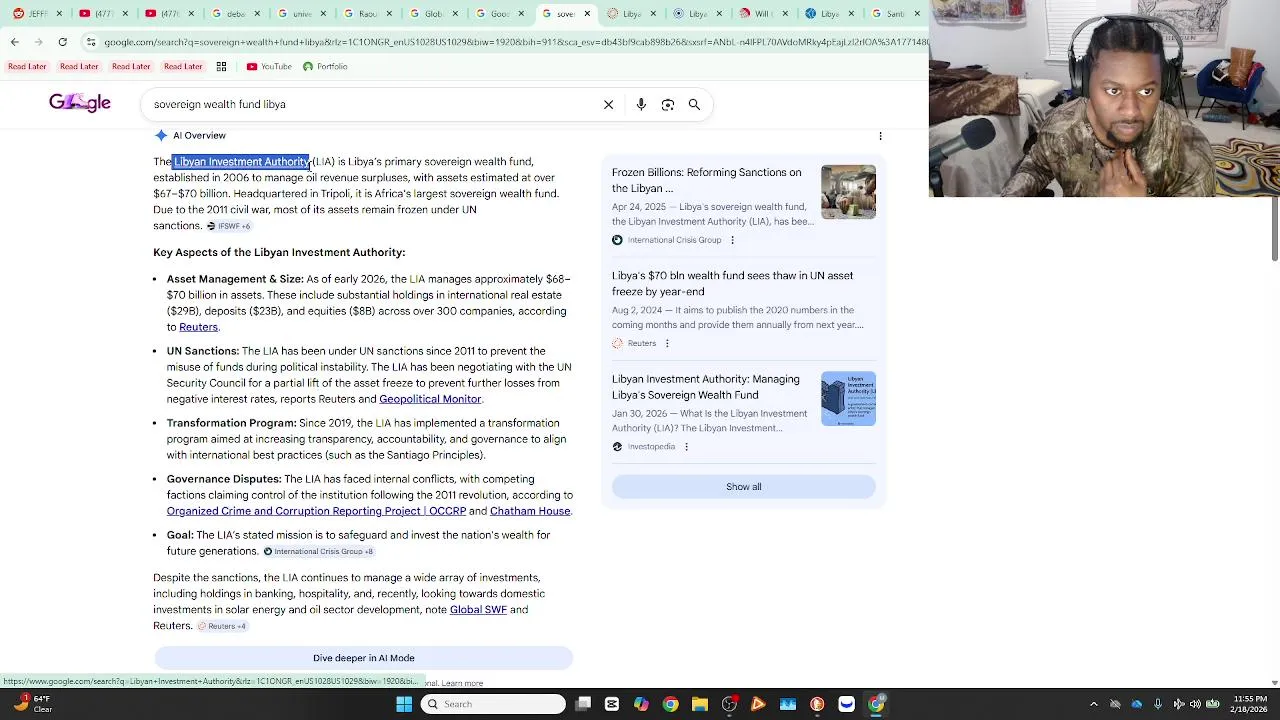Screen dimensions: 1280x720
Task: Click Dive deeper in AI Mode button
Action: [363, 658]
